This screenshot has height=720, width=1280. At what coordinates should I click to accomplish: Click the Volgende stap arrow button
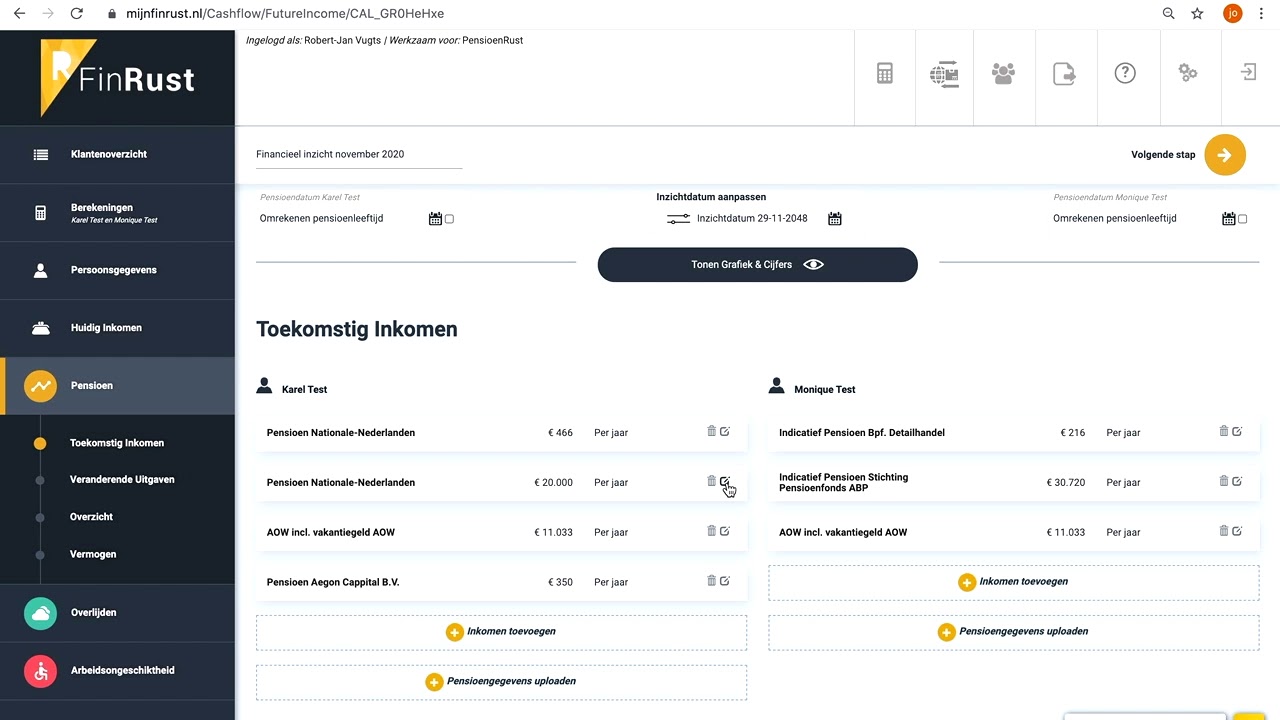click(x=1225, y=155)
